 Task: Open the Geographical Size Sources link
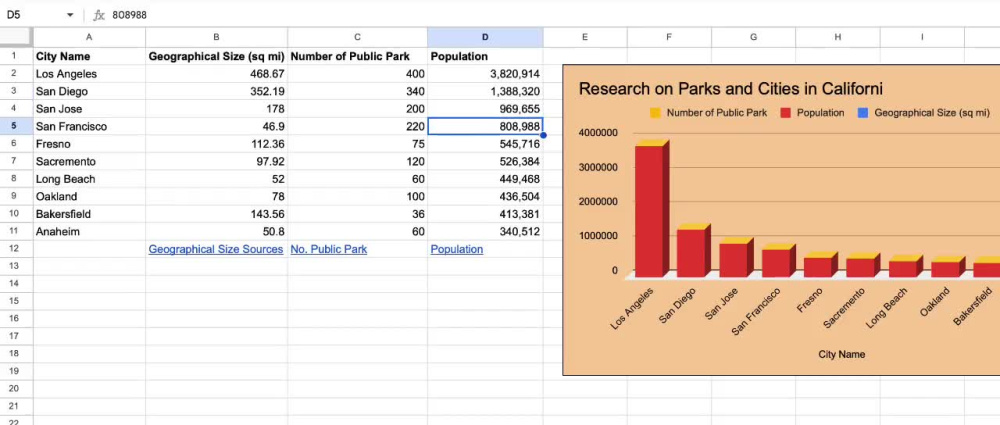click(216, 249)
